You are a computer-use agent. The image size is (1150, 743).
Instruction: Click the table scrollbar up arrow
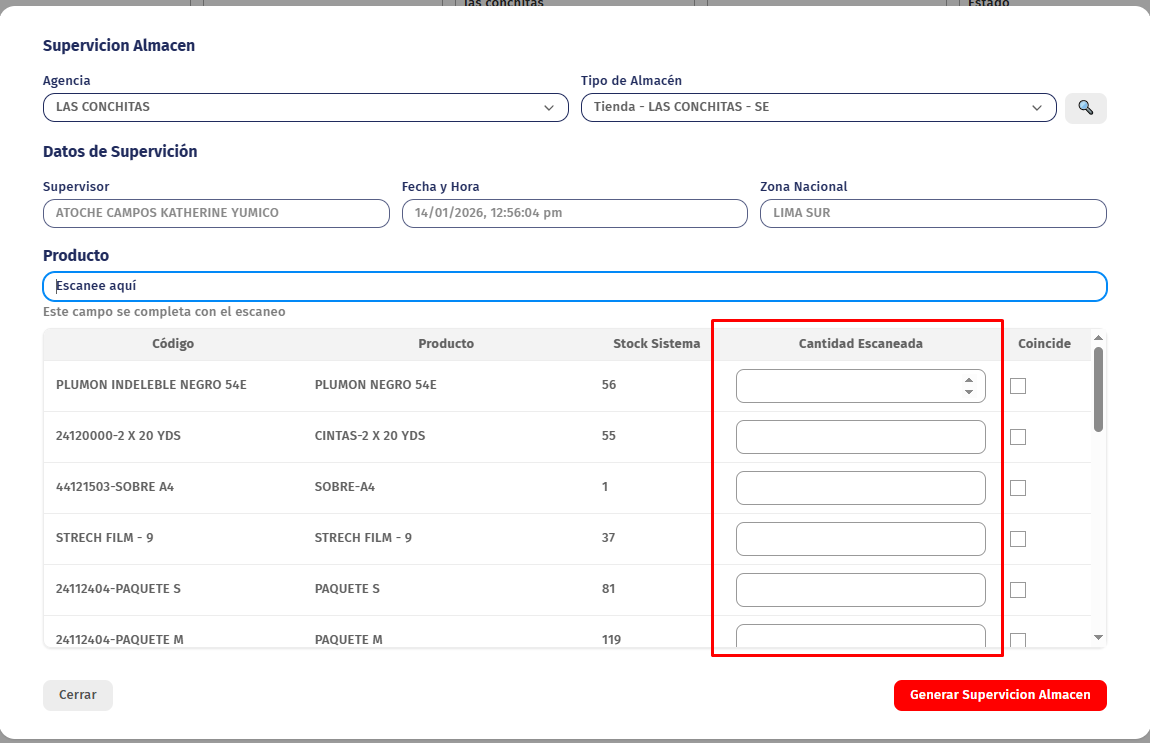(x=1098, y=337)
